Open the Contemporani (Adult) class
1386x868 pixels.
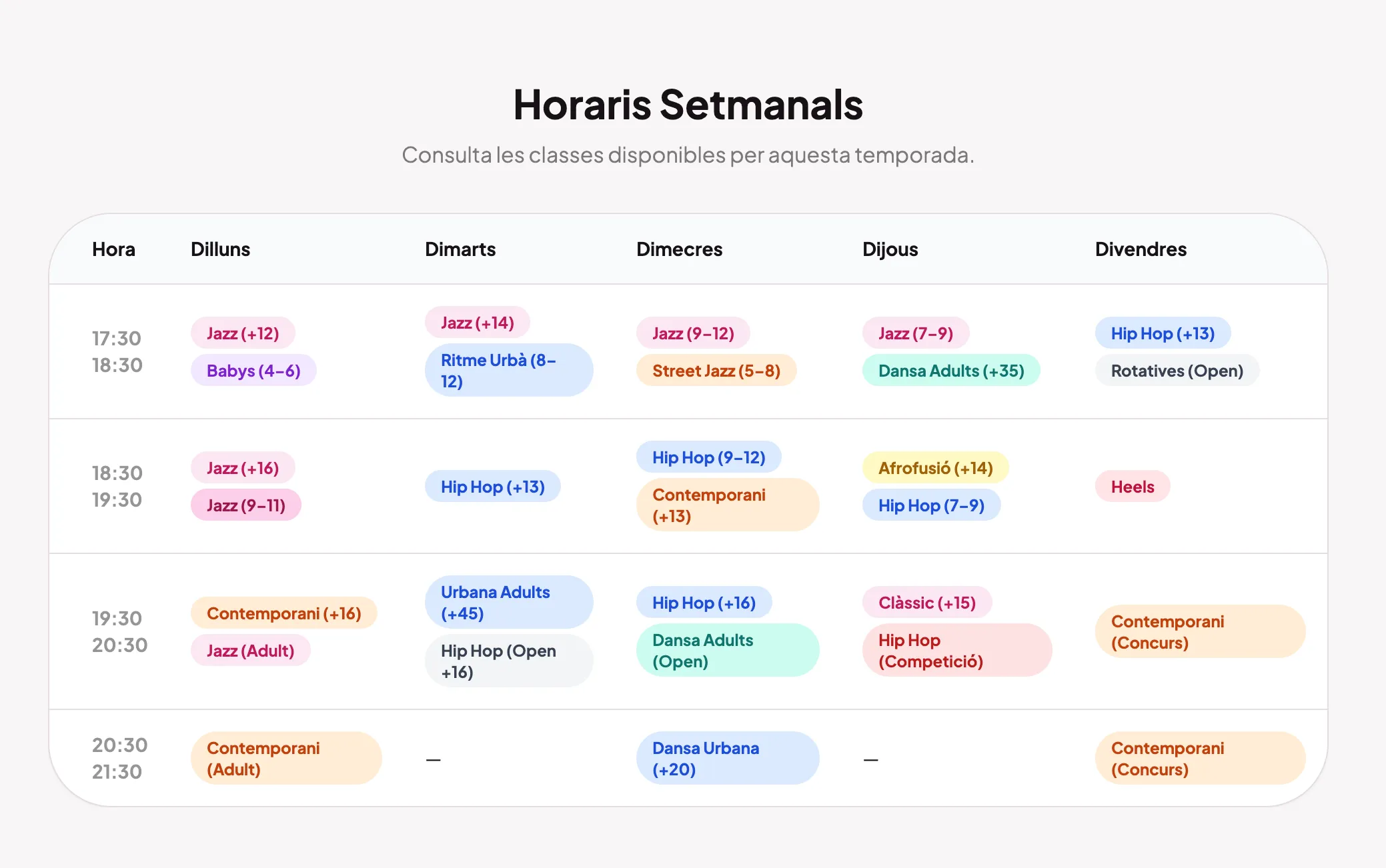coord(285,759)
